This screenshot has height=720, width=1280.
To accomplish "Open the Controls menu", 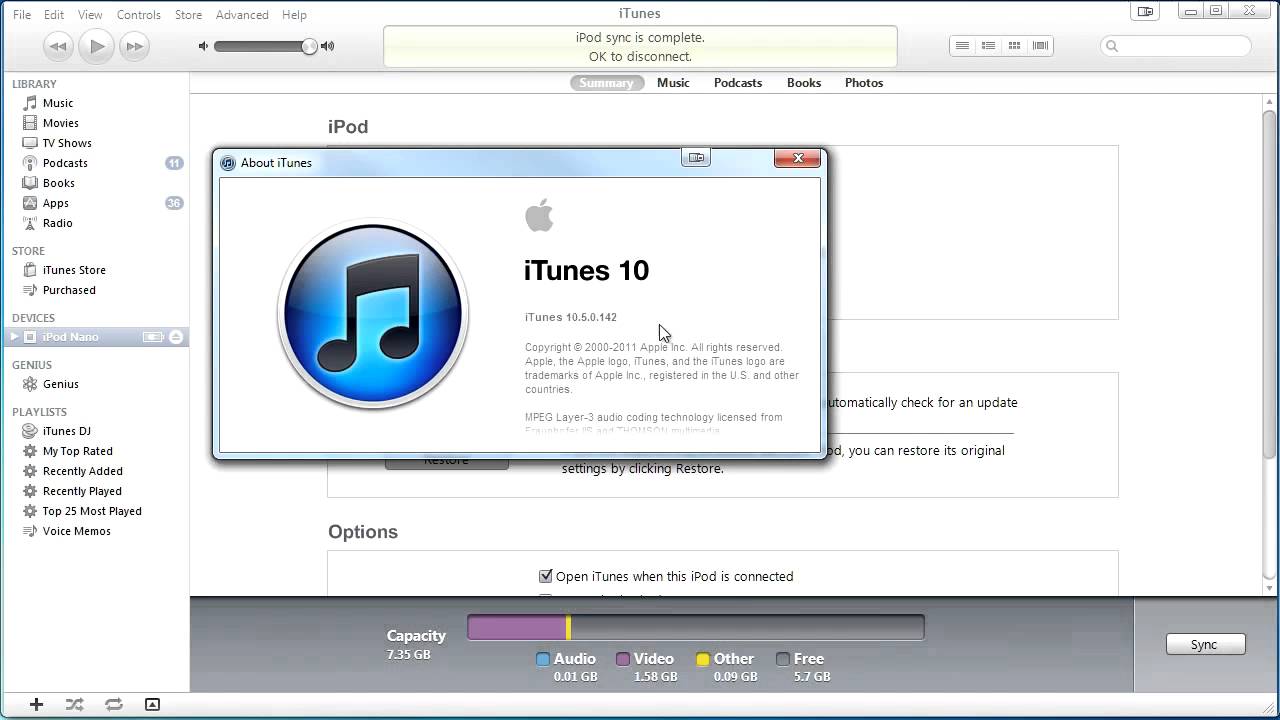I will coord(139,15).
